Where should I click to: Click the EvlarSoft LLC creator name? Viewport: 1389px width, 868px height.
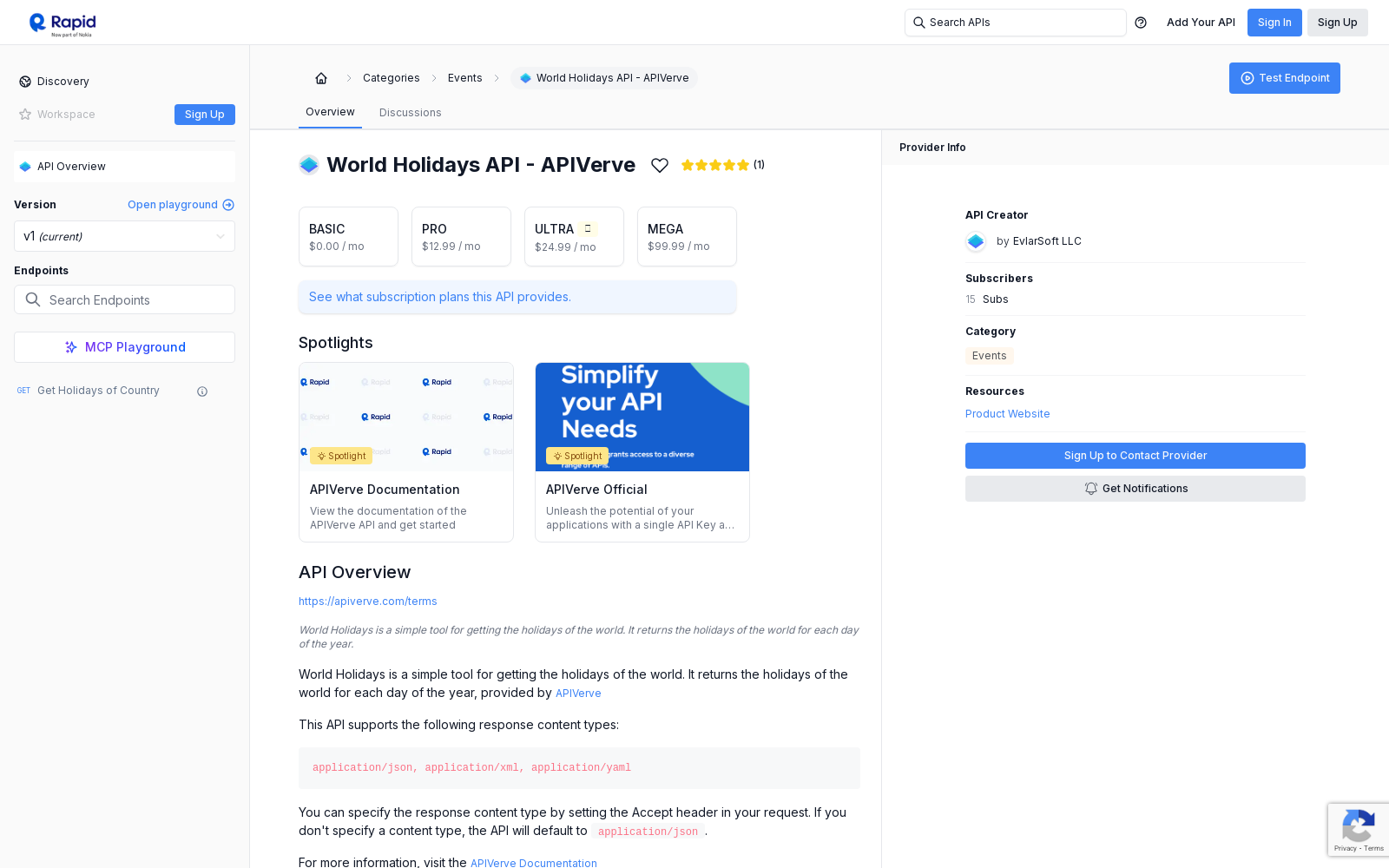pyautogui.click(x=1047, y=241)
